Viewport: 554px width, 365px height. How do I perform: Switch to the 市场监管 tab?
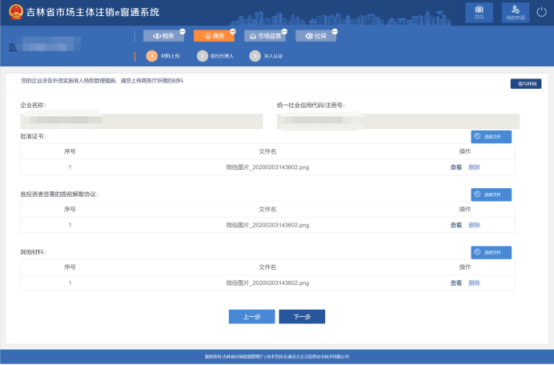(x=265, y=36)
